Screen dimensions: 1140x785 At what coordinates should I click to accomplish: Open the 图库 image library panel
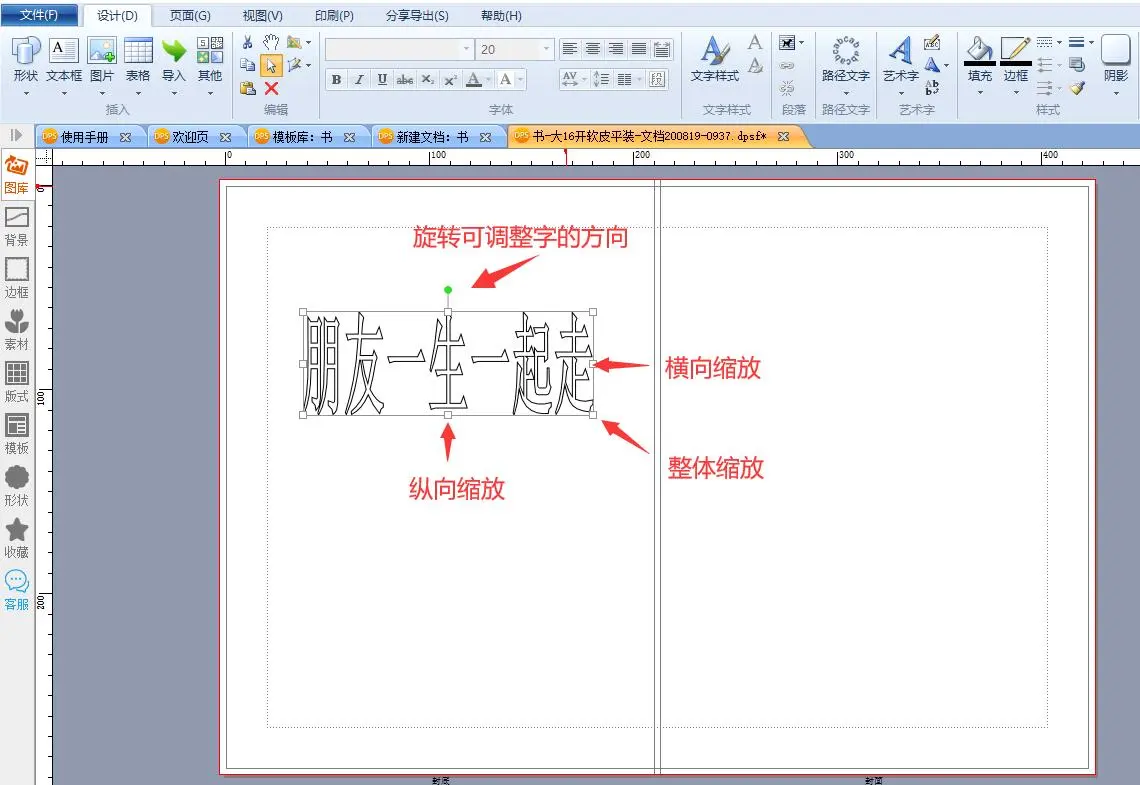[x=17, y=174]
